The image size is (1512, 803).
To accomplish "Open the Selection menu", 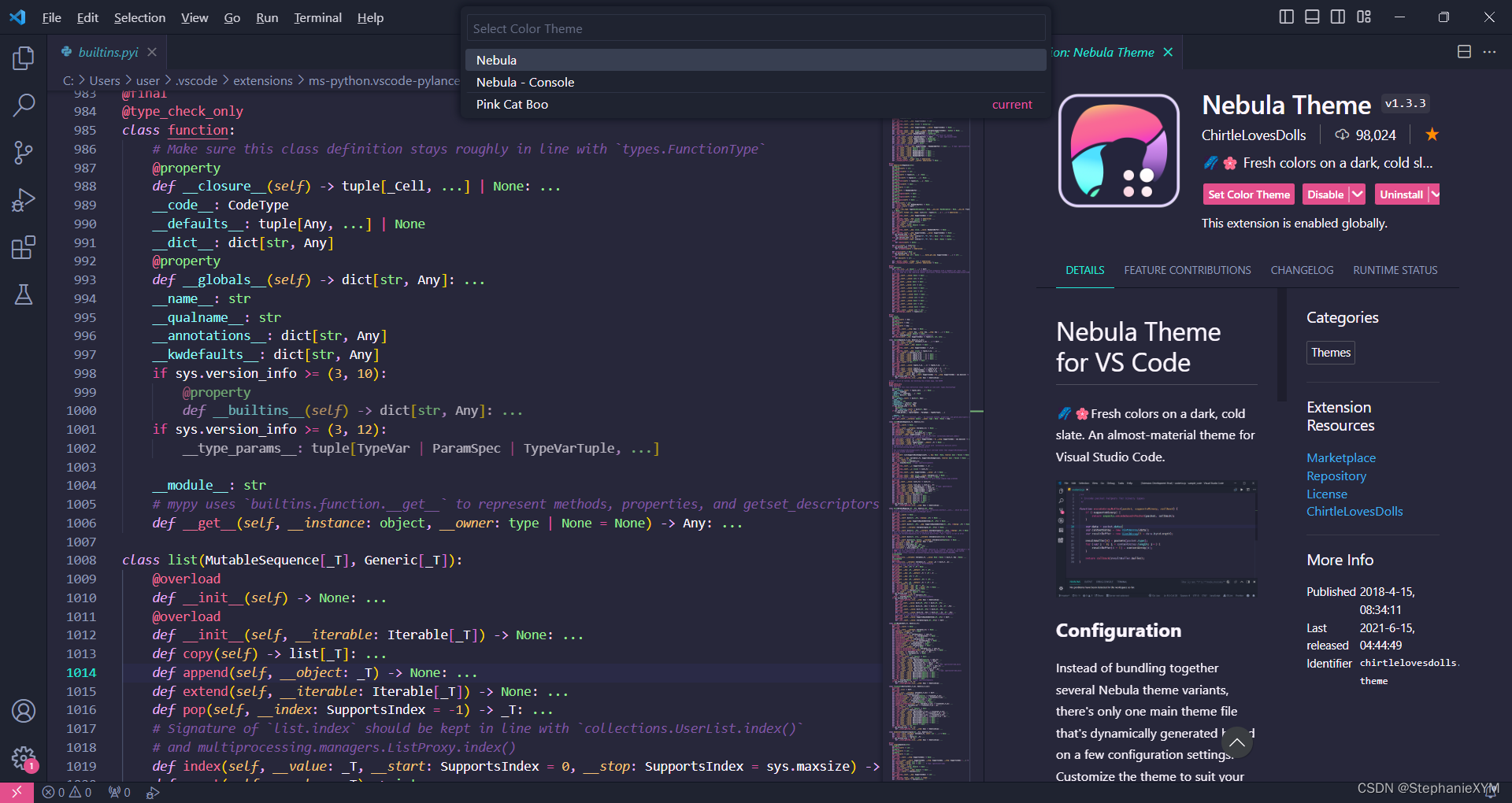I will [x=139, y=17].
